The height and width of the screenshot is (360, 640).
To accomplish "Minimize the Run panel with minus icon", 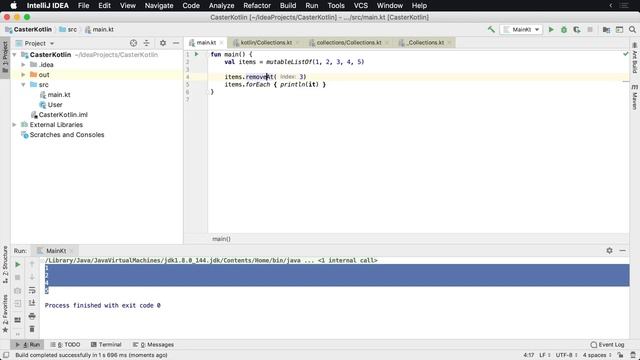I will tap(622, 251).
